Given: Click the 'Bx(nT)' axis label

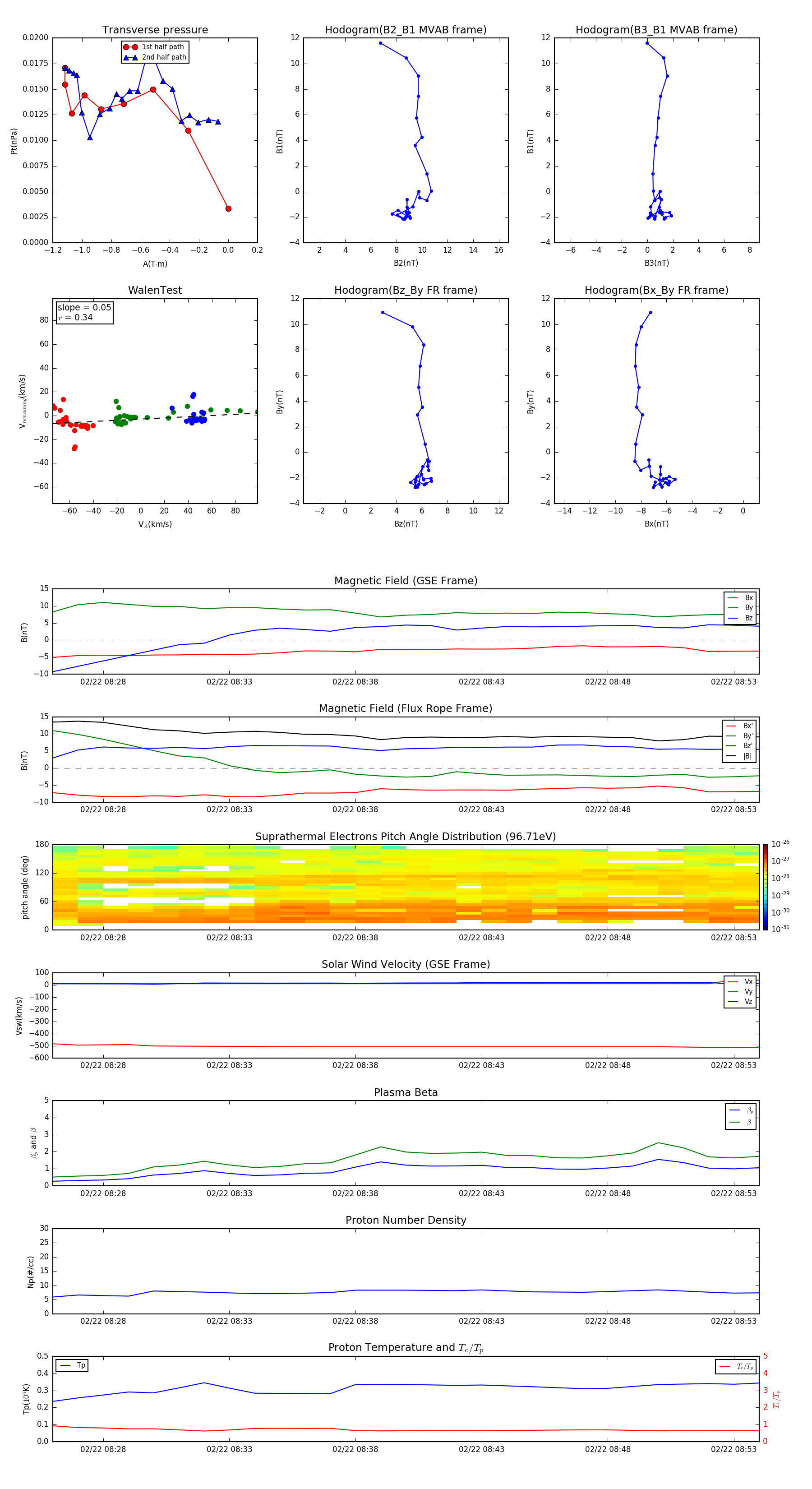Looking at the screenshot, I should pyautogui.click(x=656, y=524).
